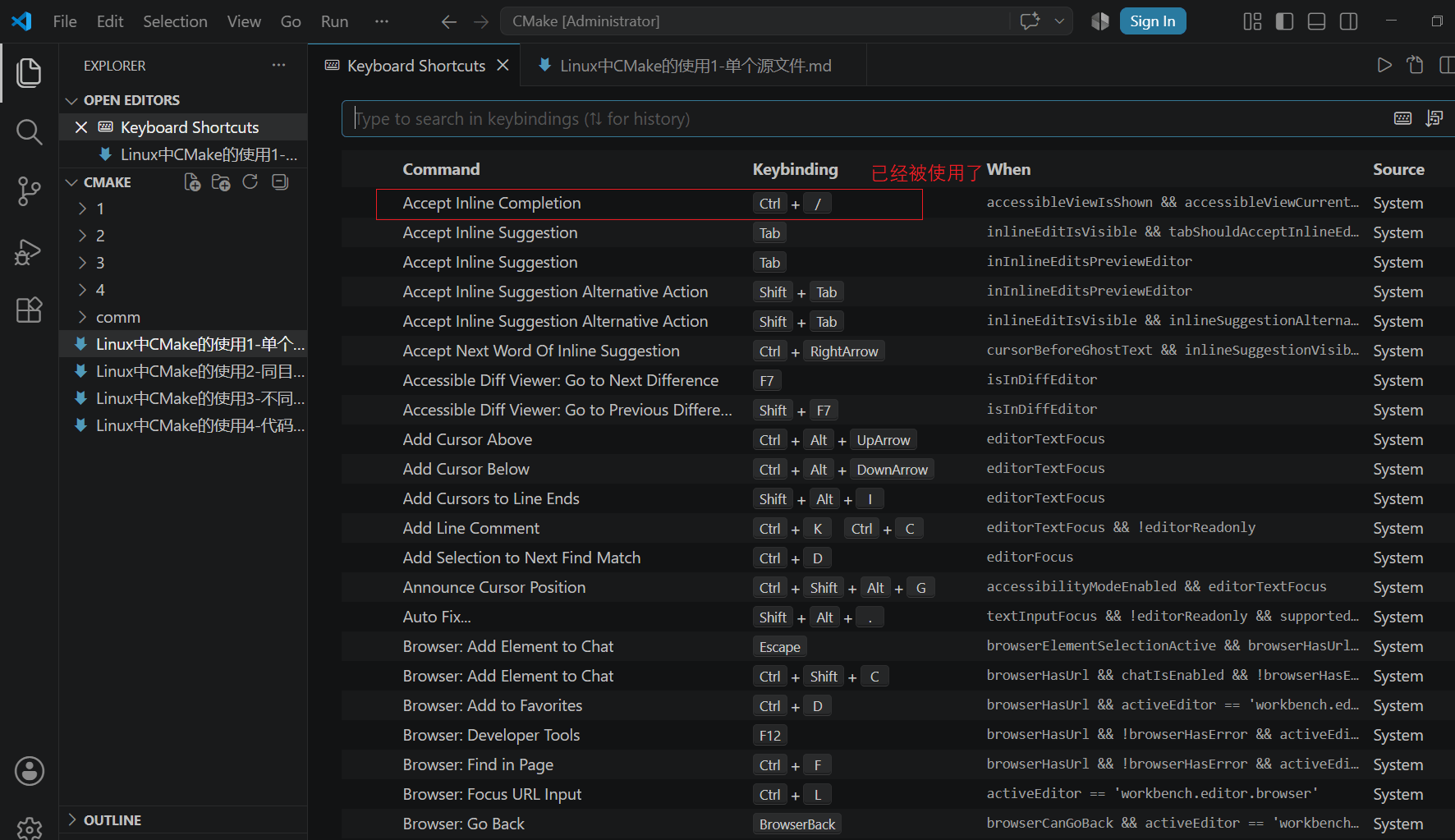Close Keyboard Shortcuts tab with X
1455x840 pixels.
pyautogui.click(x=503, y=65)
